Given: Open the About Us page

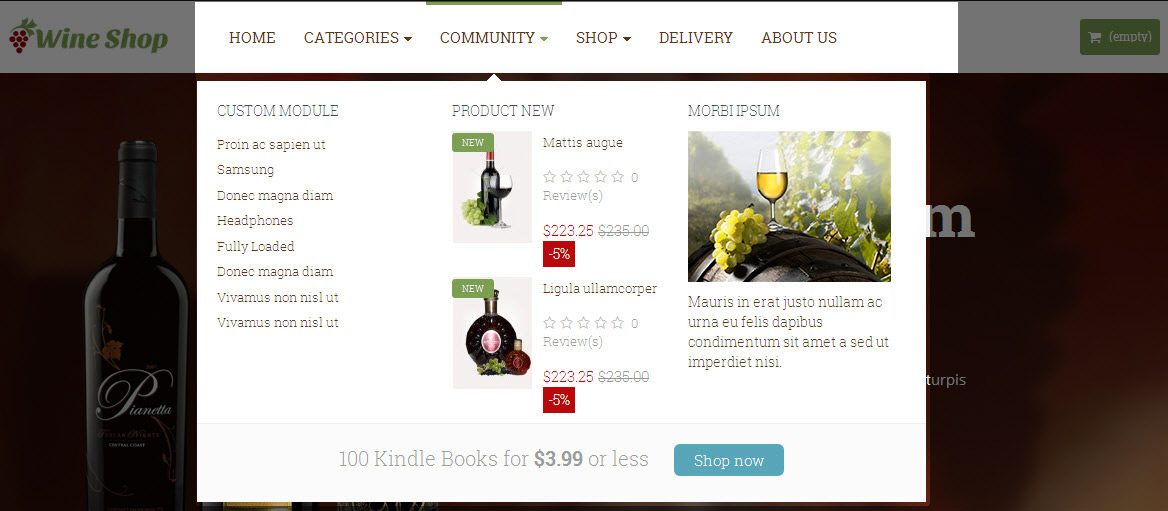Looking at the screenshot, I should 799,37.
